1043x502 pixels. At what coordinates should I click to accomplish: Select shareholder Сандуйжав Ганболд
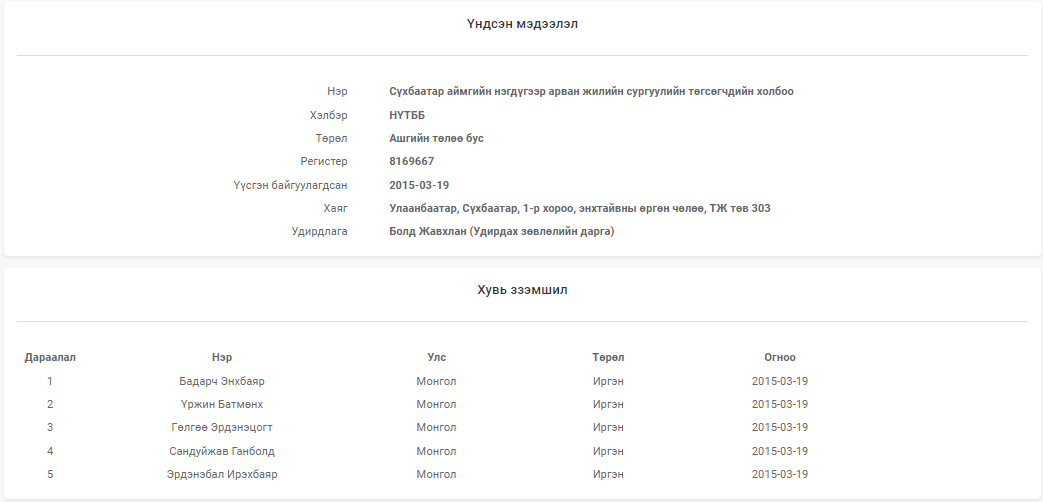(x=222, y=451)
